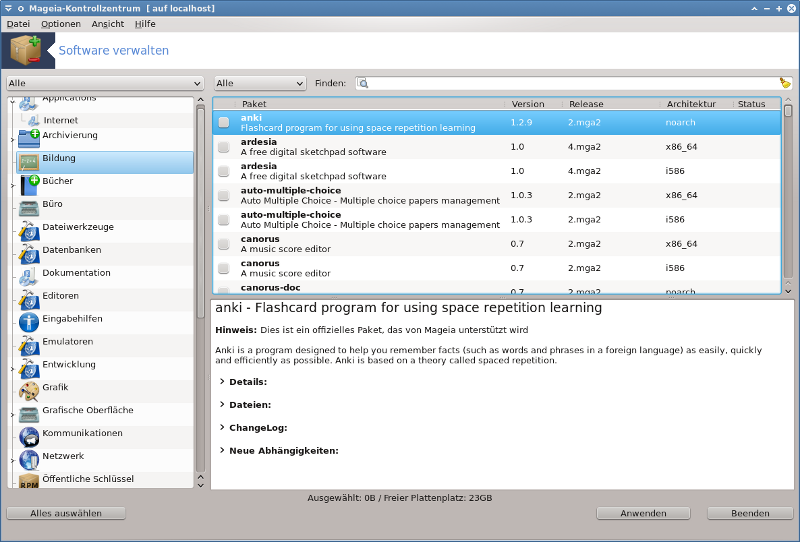The height and width of the screenshot is (542, 800).
Task: Open the Ansicht menu
Action: (x=108, y=24)
